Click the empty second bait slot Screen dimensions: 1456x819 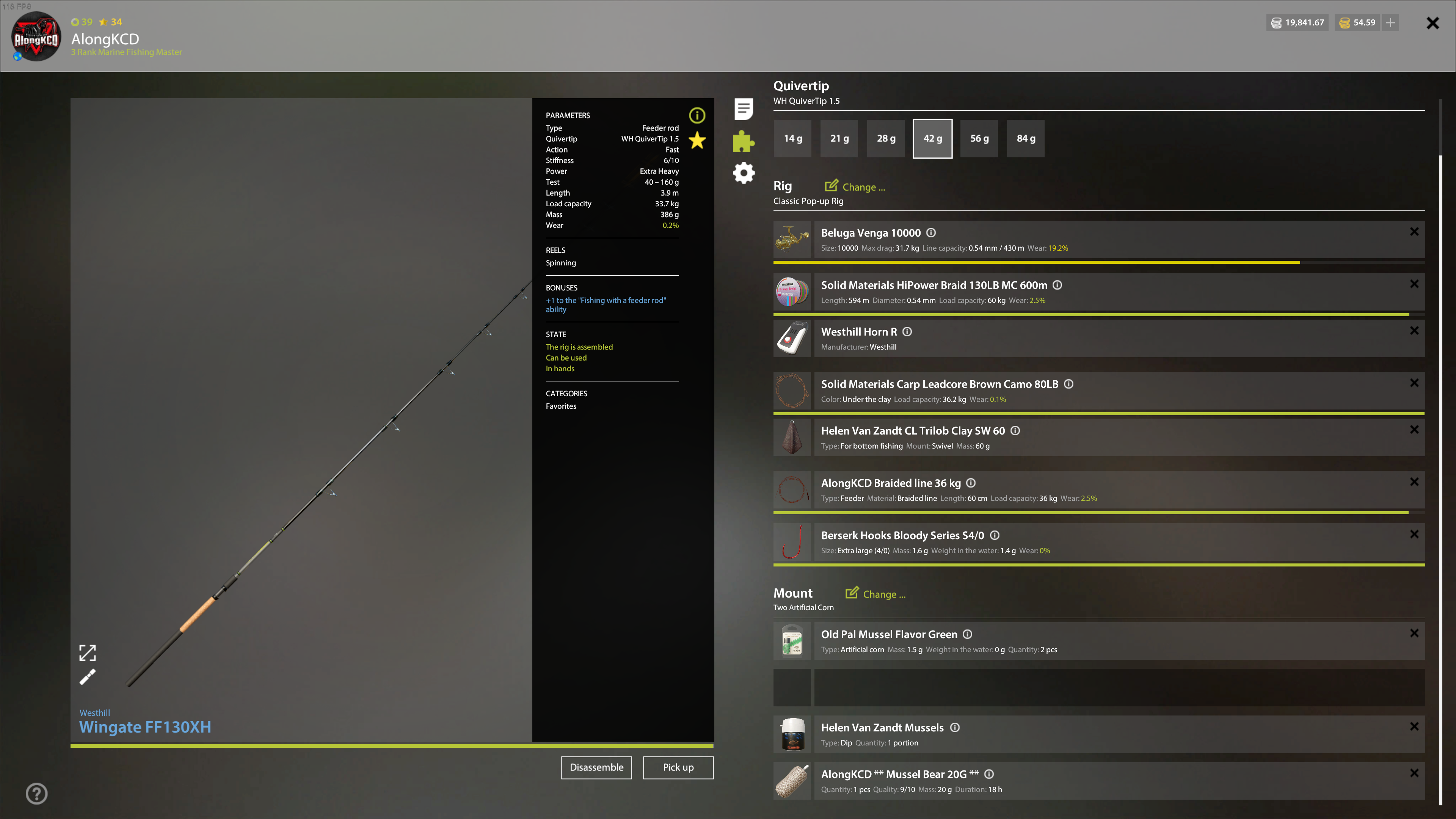(x=1099, y=688)
